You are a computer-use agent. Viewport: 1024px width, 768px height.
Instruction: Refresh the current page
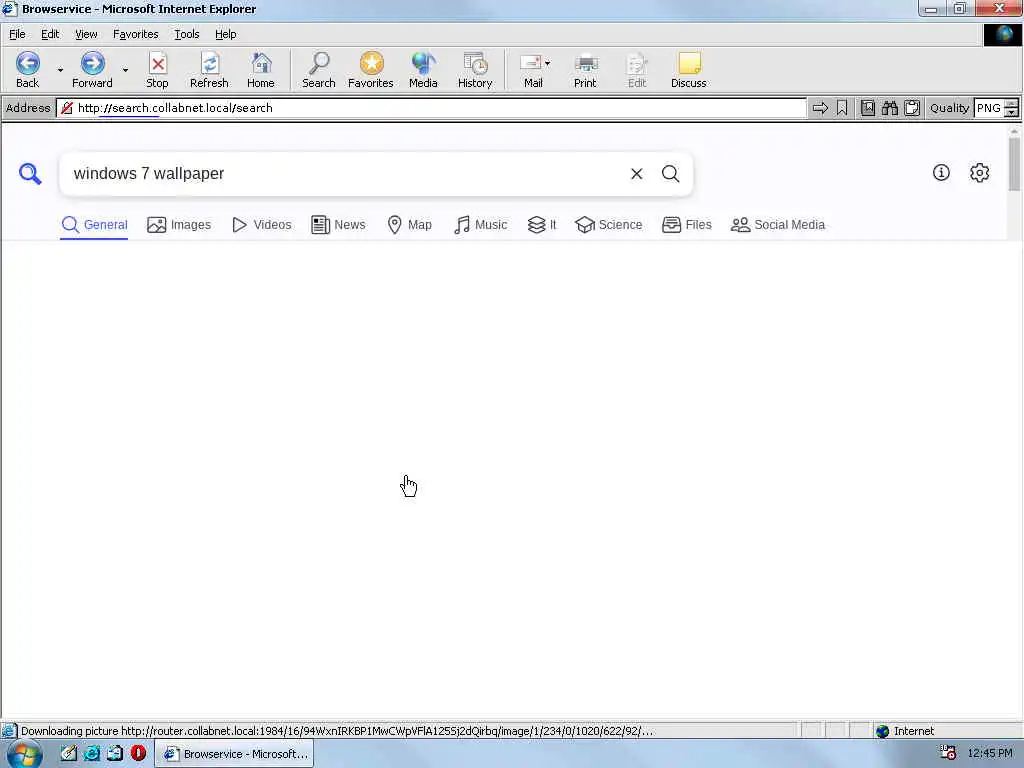pos(209,70)
